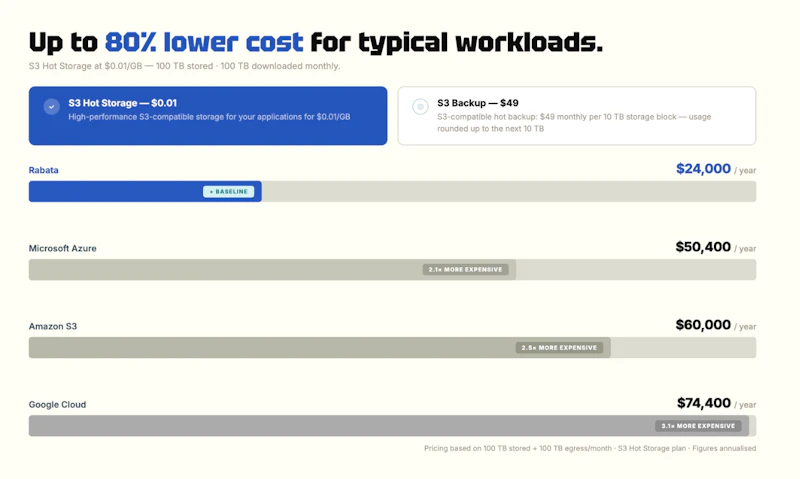Click the 3.1x MORE EXPENSIVE badge
This screenshot has width=800, height=479.
(698, 426)
